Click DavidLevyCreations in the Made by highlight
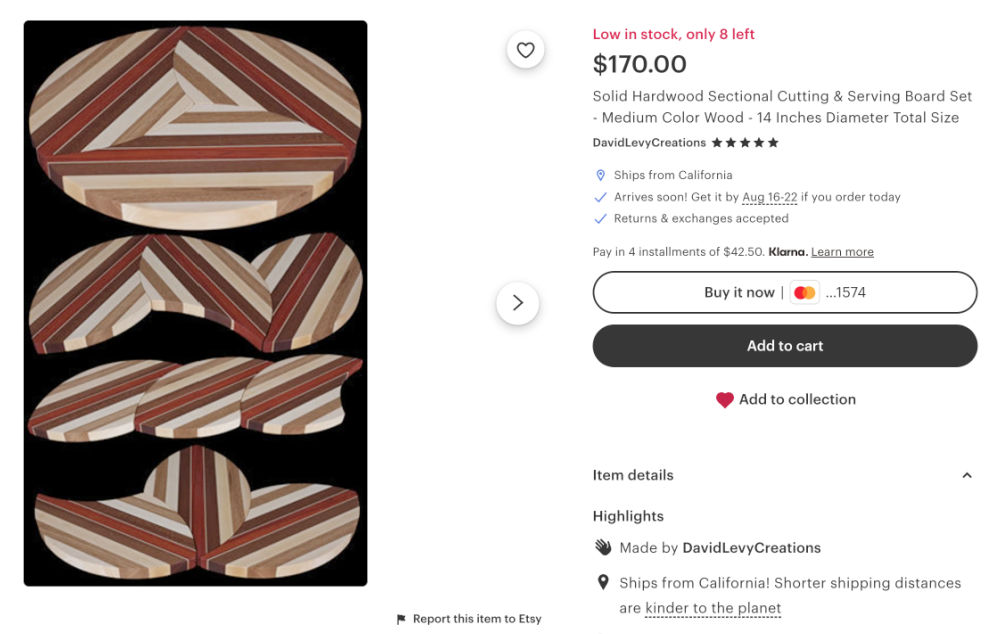Screen dimensions: 1000x634 tap(751, 548)
